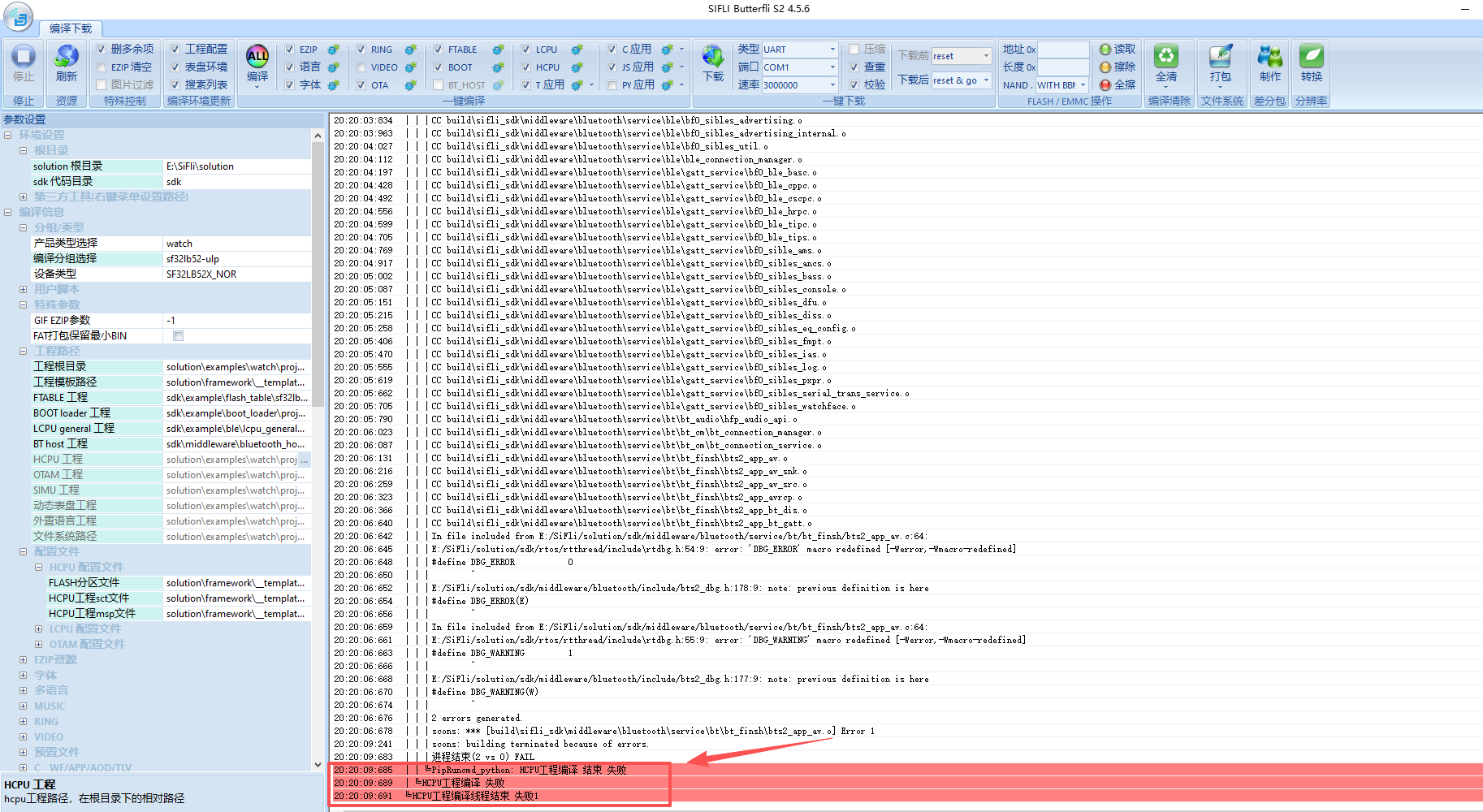The image size is (1483, 812).
Task: Toggle the EZIP 清空 checkbox
Action: click(102, 67)
